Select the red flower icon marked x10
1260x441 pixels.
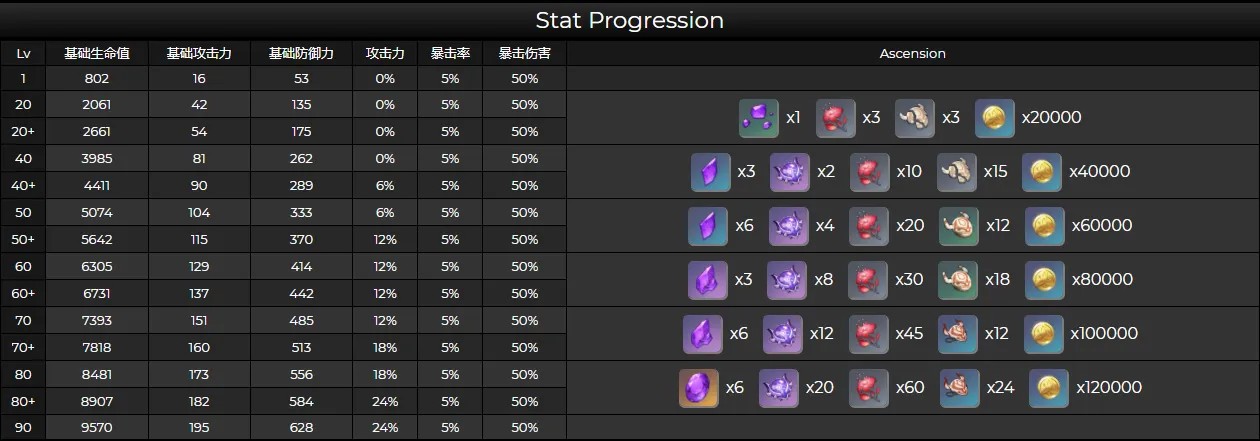point(870,172)
